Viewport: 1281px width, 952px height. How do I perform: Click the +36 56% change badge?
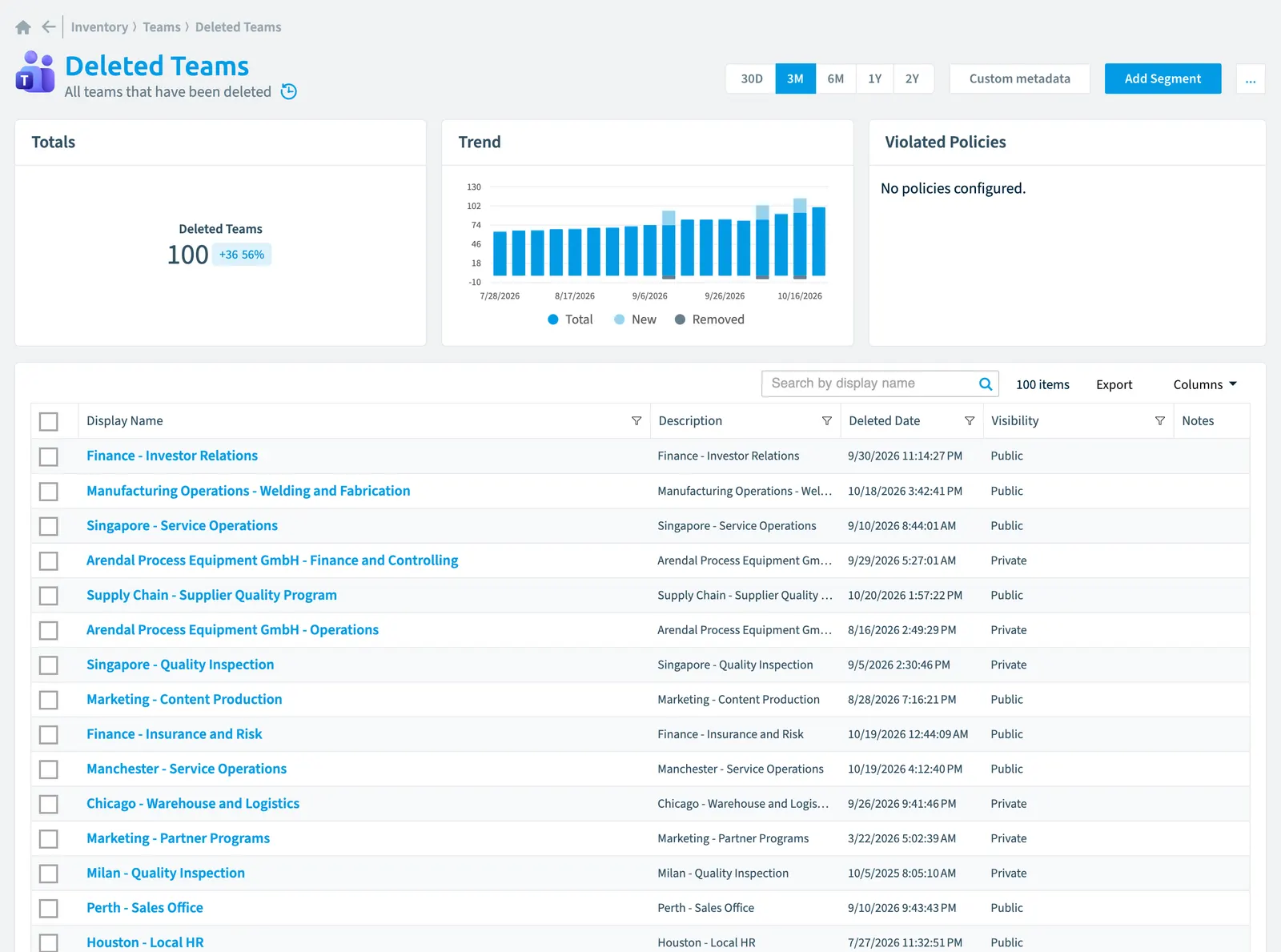pos(242,255)
